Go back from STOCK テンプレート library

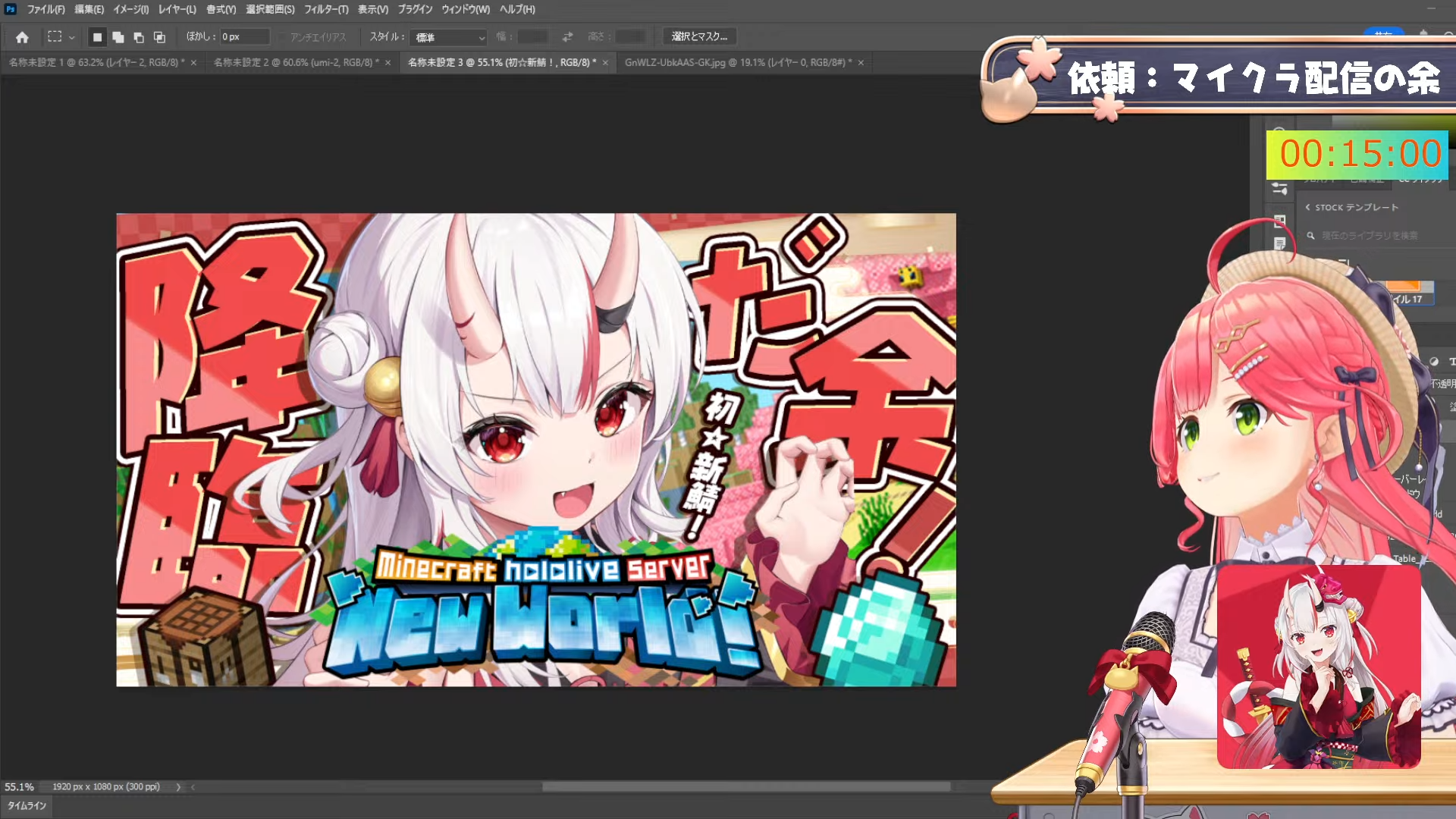(1307, 207)
